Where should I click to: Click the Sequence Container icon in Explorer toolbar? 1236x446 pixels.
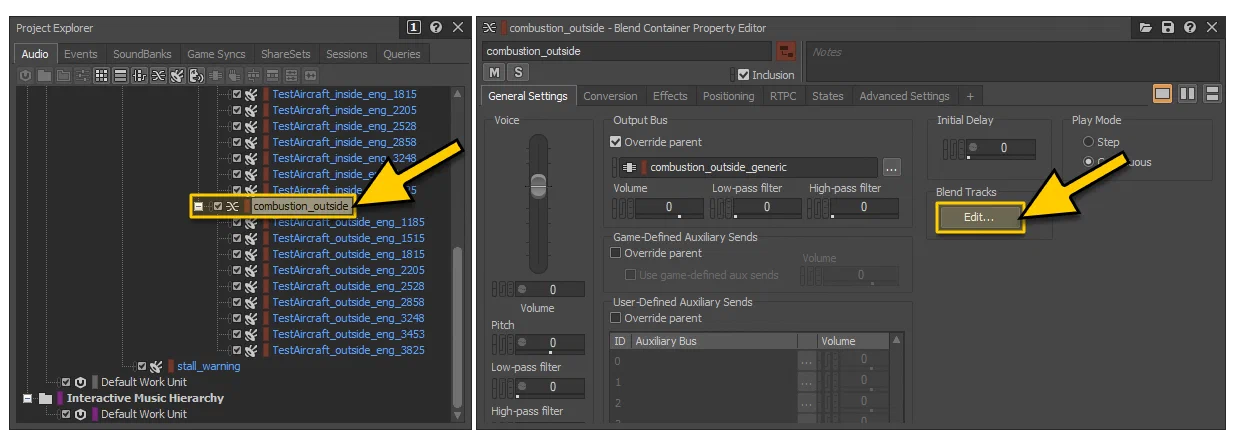click(120, 75)
